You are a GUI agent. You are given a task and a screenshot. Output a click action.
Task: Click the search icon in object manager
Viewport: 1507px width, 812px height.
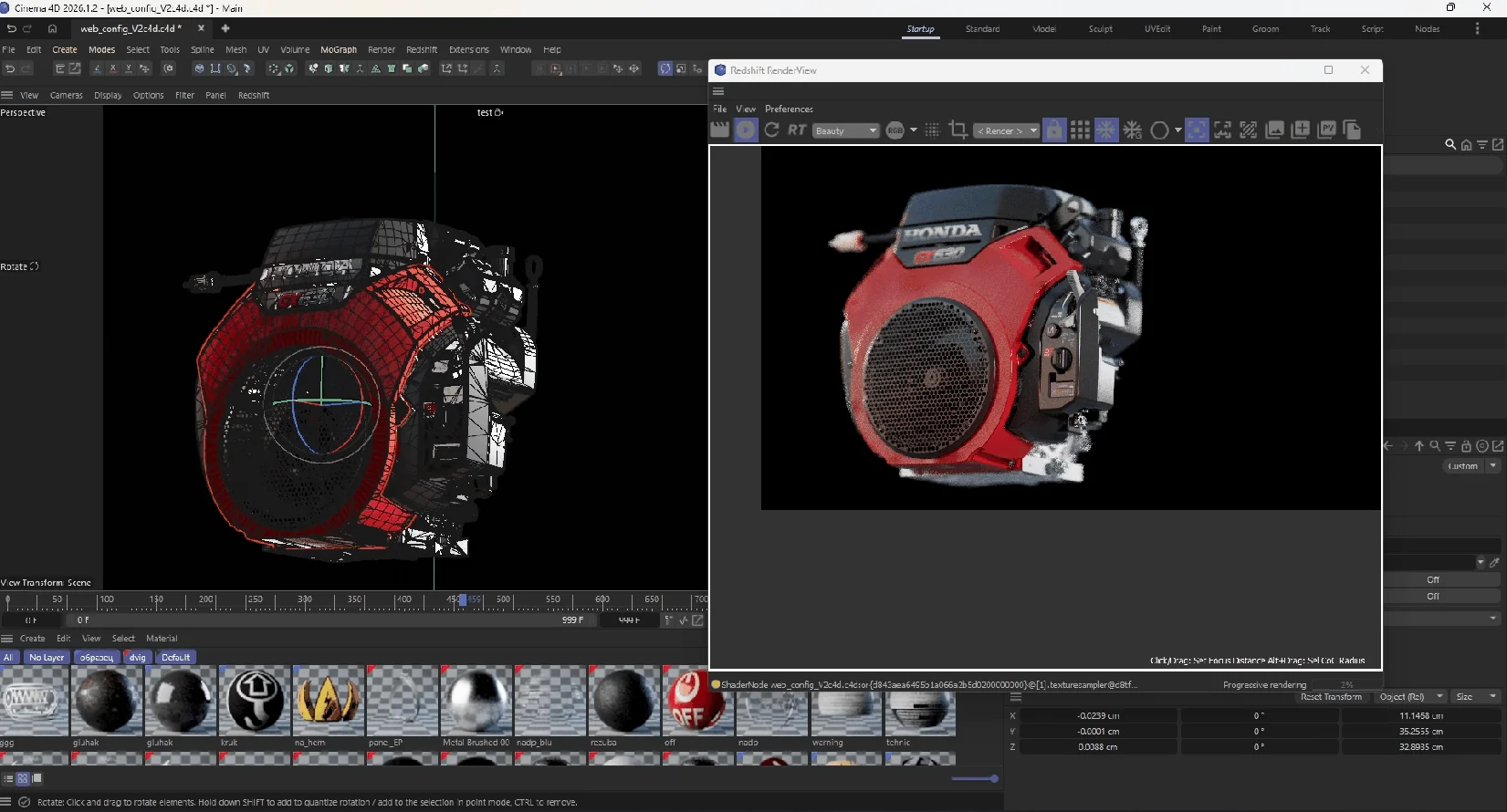point(1450,144)
